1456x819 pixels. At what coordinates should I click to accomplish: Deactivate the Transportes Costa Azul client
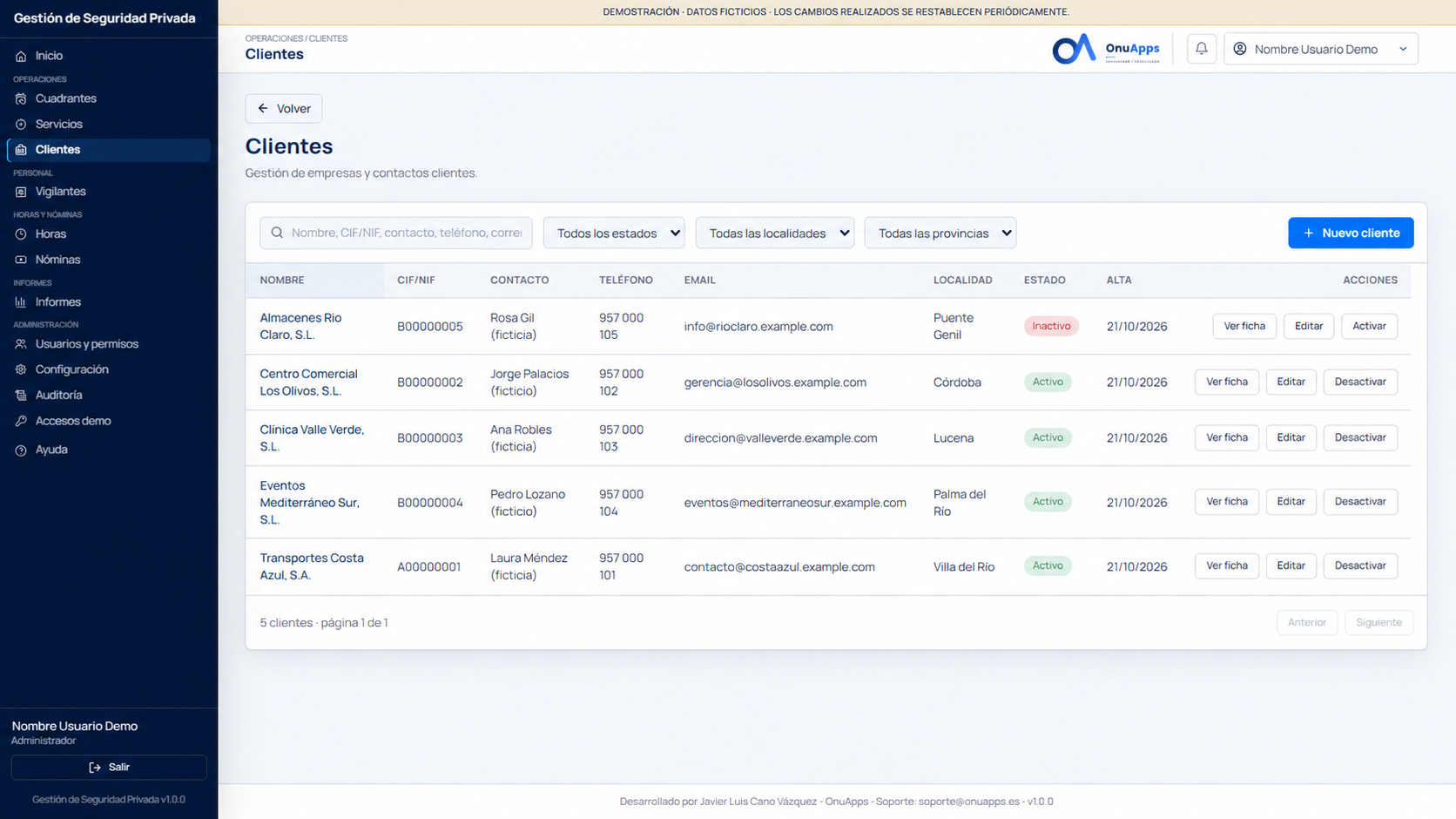coord(1360,565)
